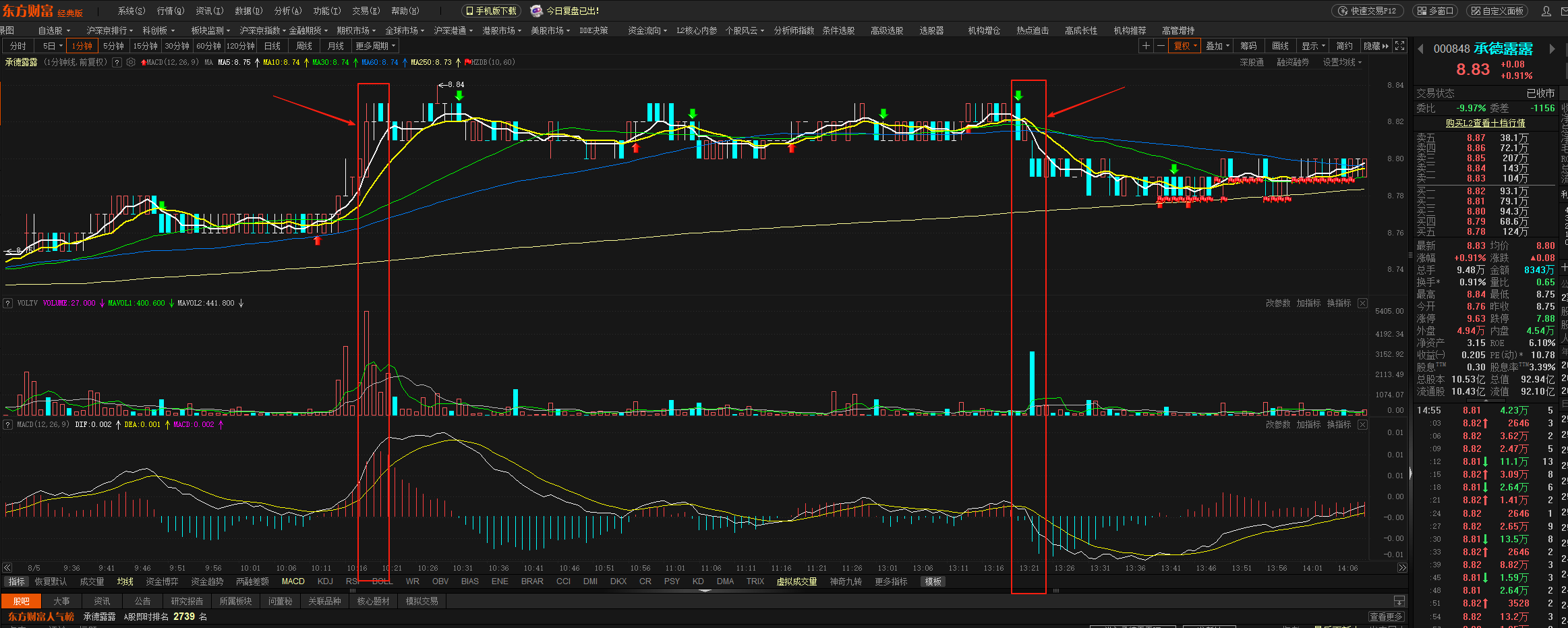Expand the 5日 period dropdown
This screenshot has height=628, width=1568.
(52, 46)
